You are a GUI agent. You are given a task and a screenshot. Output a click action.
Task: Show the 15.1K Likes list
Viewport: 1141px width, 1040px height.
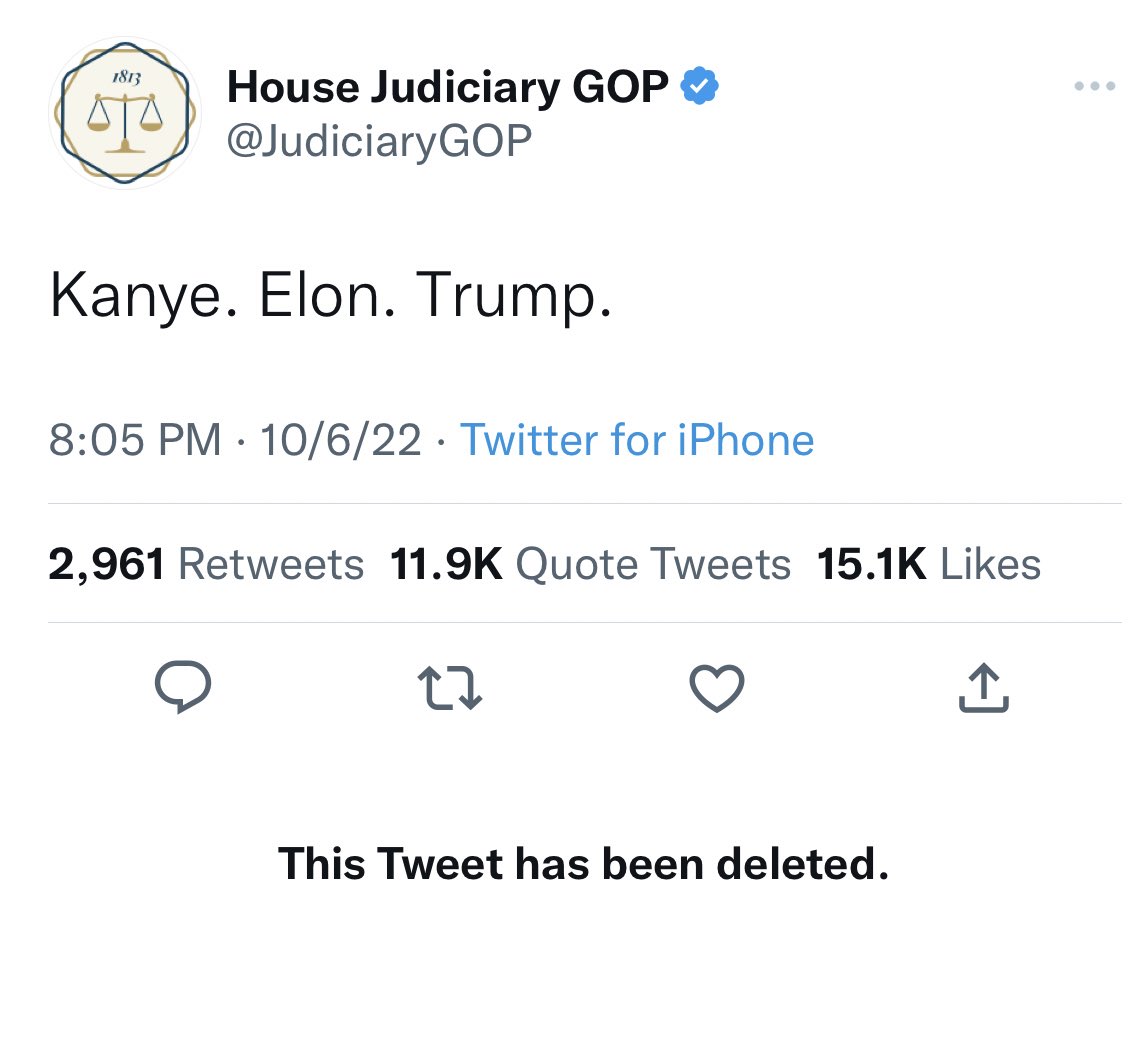(929, 564)
